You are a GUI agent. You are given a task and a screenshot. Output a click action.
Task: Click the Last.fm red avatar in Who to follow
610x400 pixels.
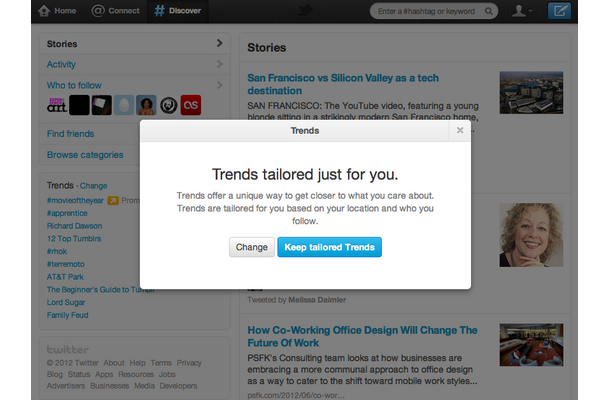[191, 105]
